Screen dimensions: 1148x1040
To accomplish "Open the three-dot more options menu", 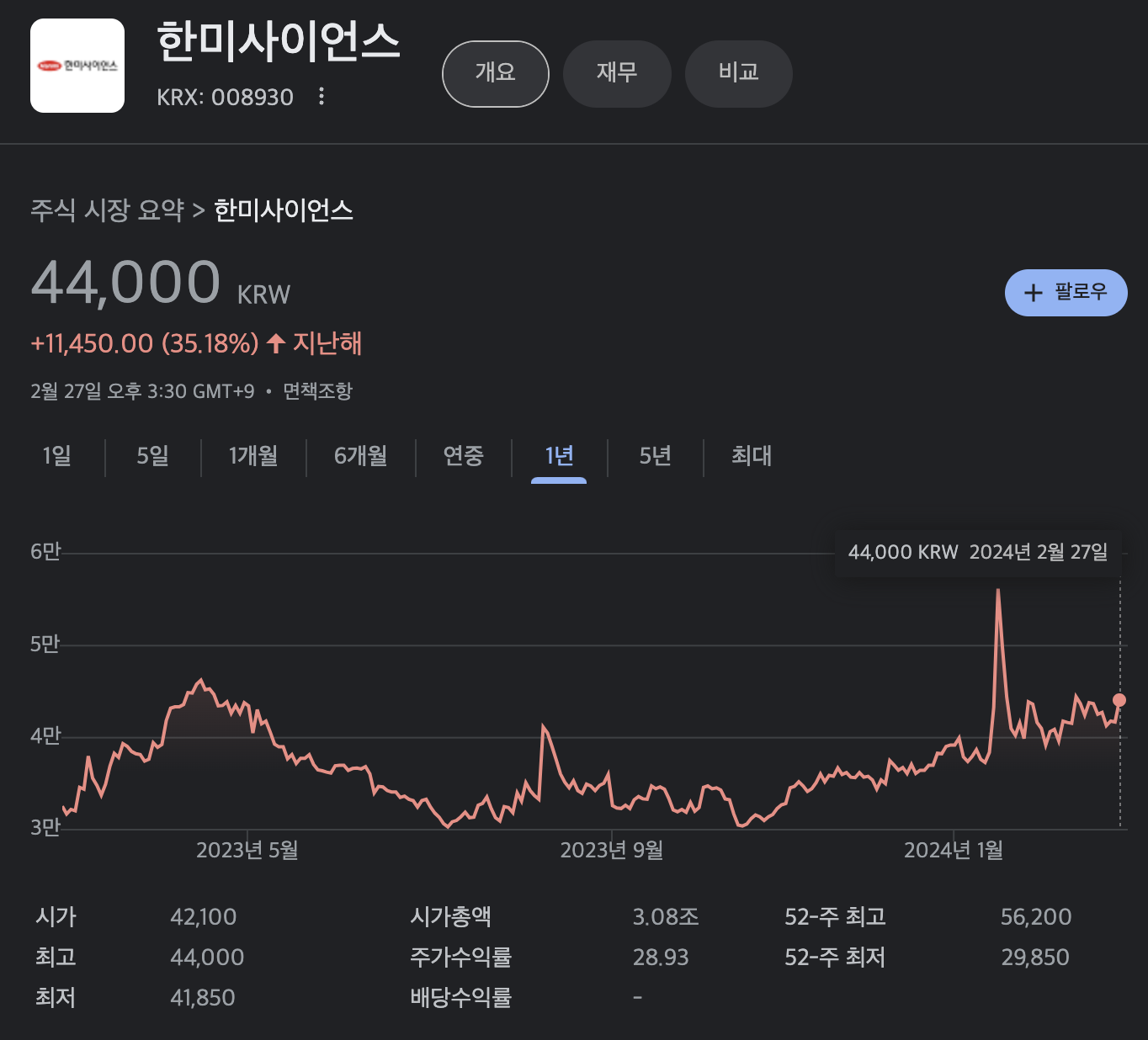I will coord(322,96).
